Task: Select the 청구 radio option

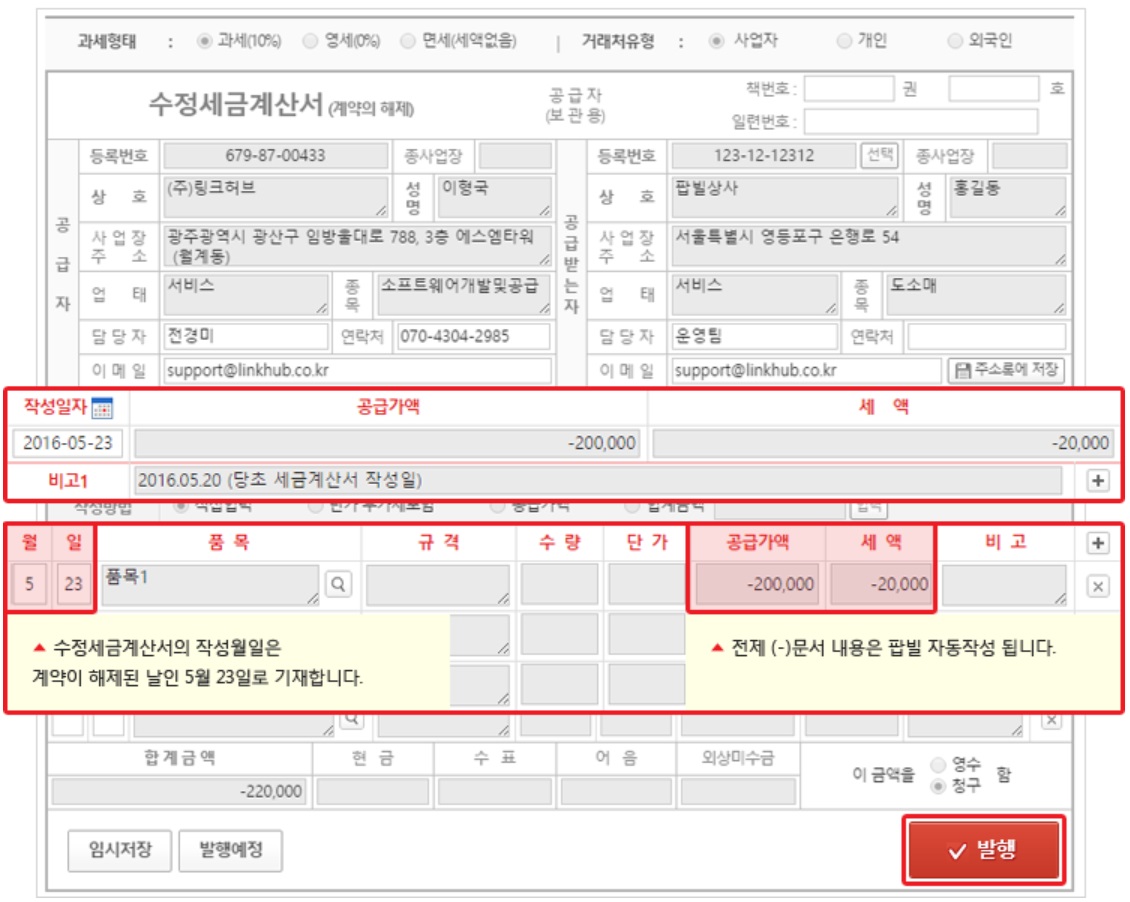Action: point(938,786)
